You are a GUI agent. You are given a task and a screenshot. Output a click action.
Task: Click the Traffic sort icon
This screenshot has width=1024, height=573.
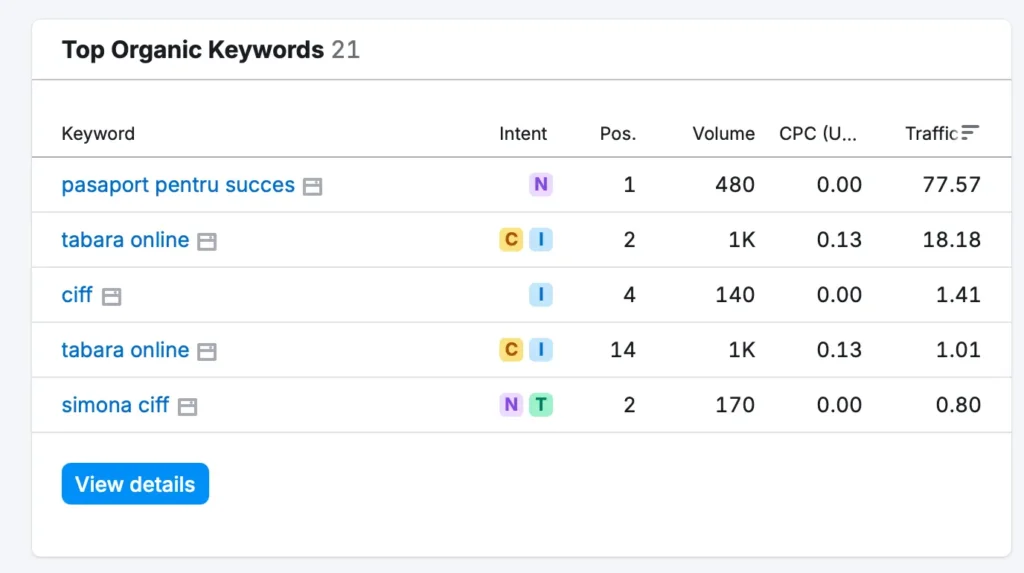tap(970, 132)
